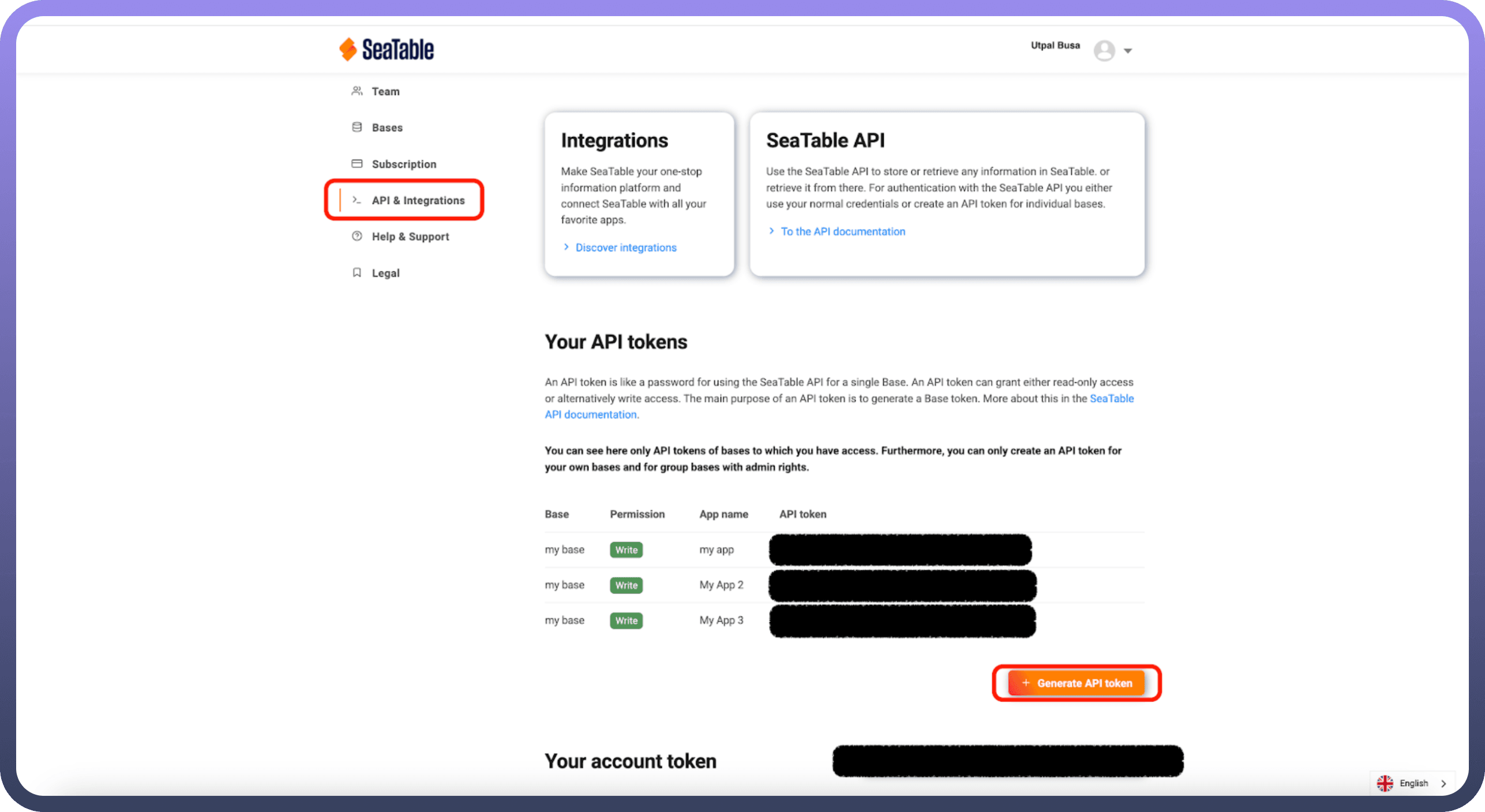Open the To the API documentation link
Screen dimensions: 1485x812
tap(842, 232)
